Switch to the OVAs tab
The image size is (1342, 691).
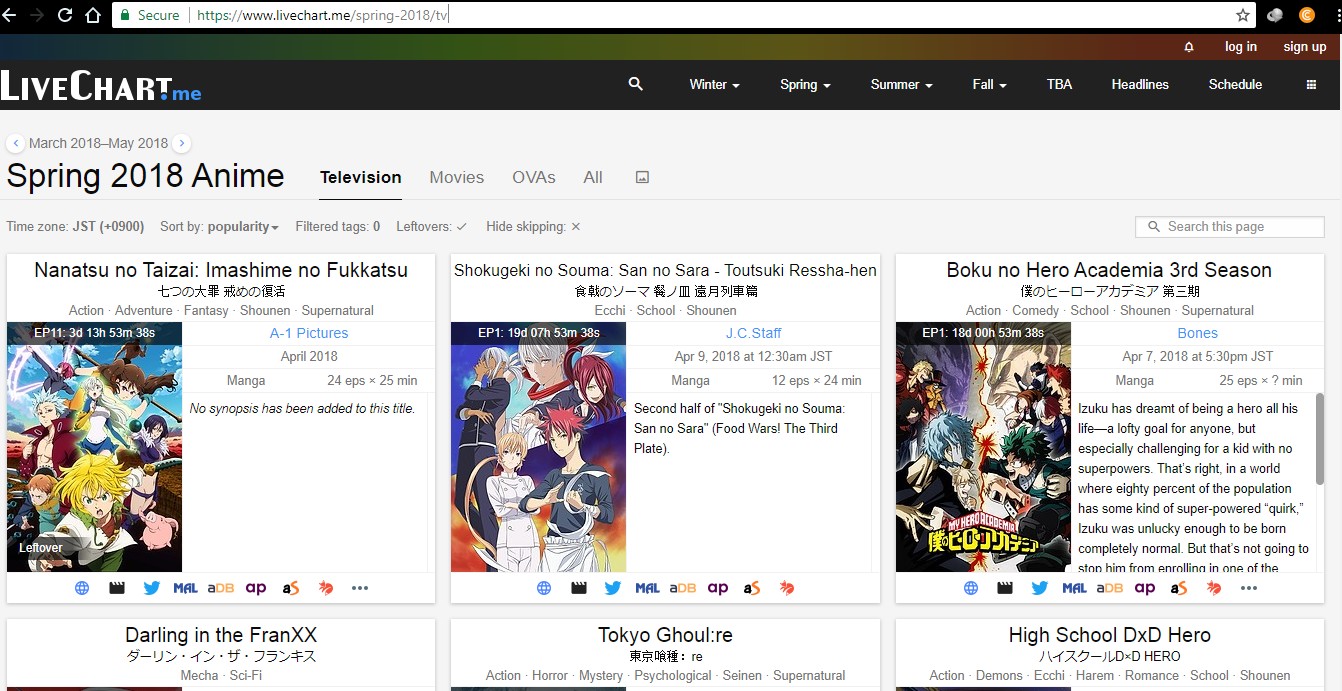pyautogui.click(x=533, y=177)
